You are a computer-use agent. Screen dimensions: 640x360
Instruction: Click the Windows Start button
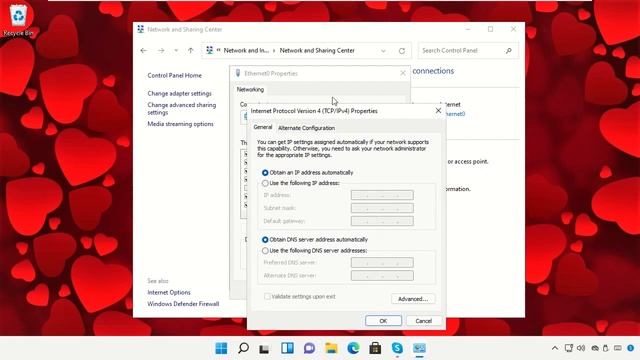221,348
